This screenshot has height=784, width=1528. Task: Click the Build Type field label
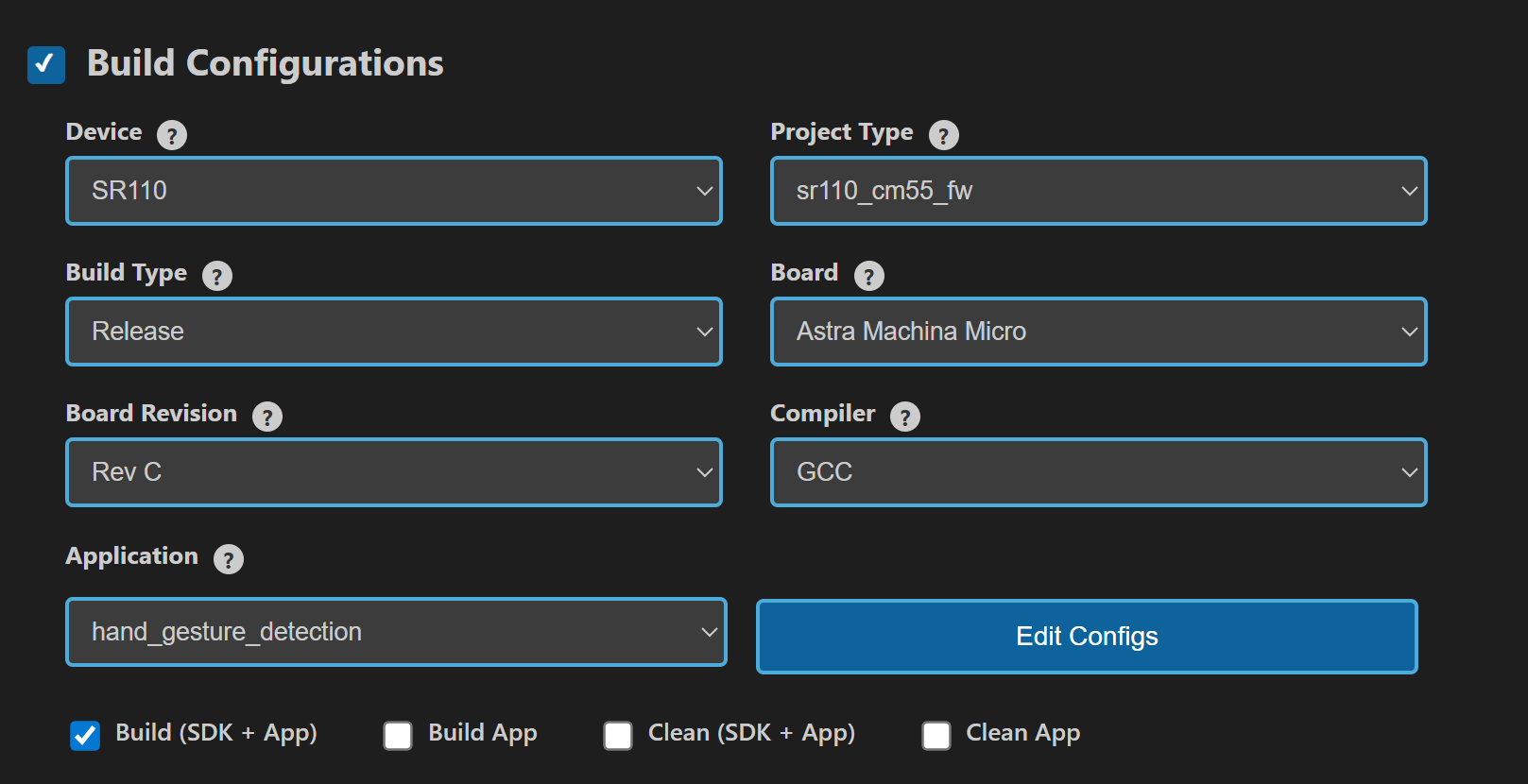127,273
